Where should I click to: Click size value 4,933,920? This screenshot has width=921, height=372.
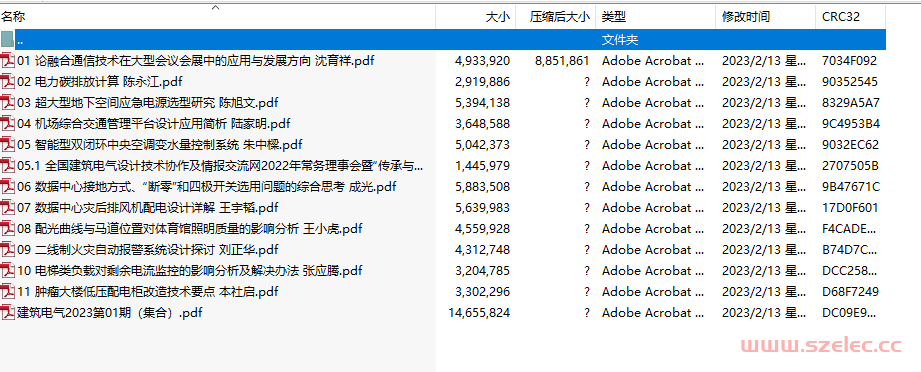pos(482,61)
